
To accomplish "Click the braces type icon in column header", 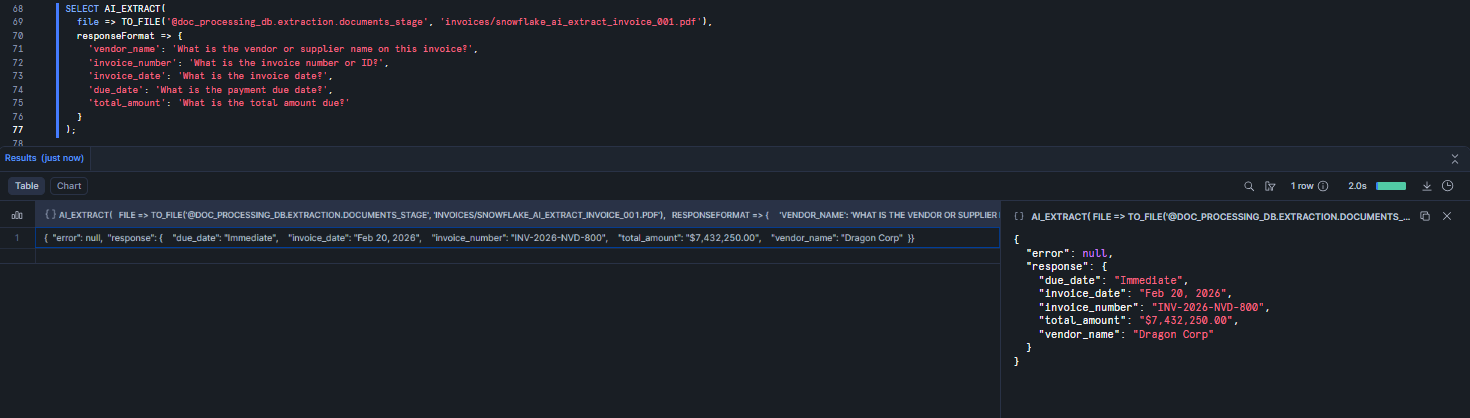I will pos(50,215).
